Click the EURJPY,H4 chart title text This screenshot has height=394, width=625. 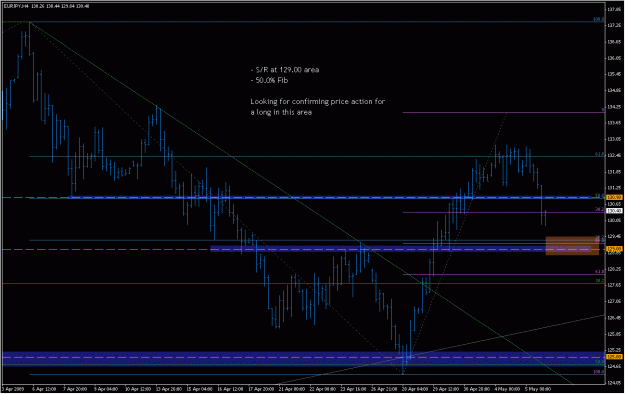15,6
